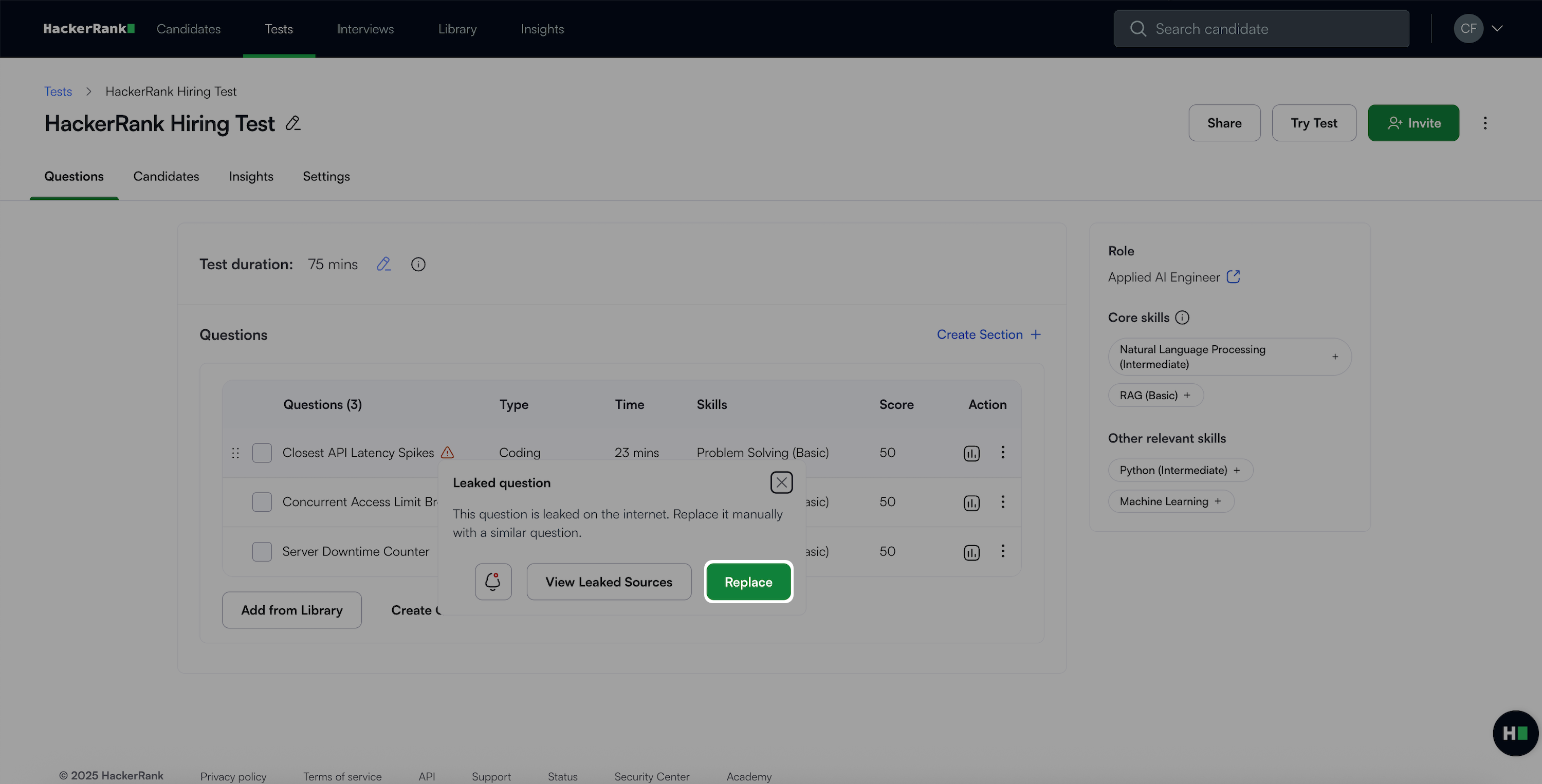Open the CF account dropdown arrow
This screenshot has height=784, width=1542.
[x=1497, y=29]
